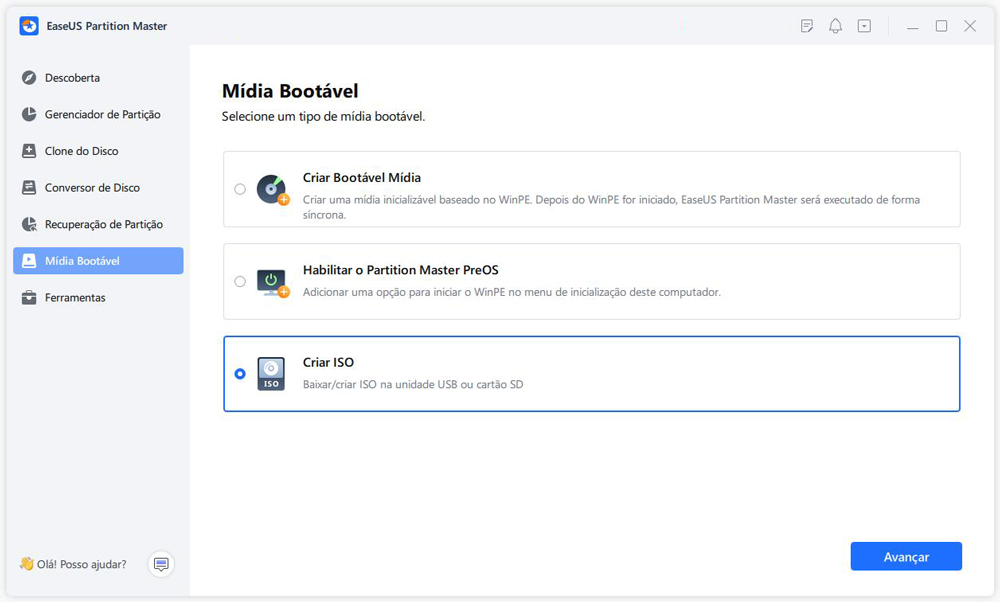Choose the Criar ISO option card
1000x602 pixels.
pyautogui.click(x=592, y=374)
